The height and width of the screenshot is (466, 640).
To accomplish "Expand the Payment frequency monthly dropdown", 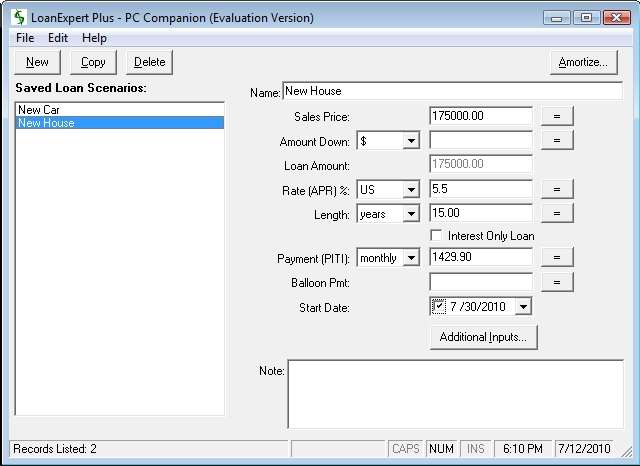I will pyautogui.click(x=410, y=259).
